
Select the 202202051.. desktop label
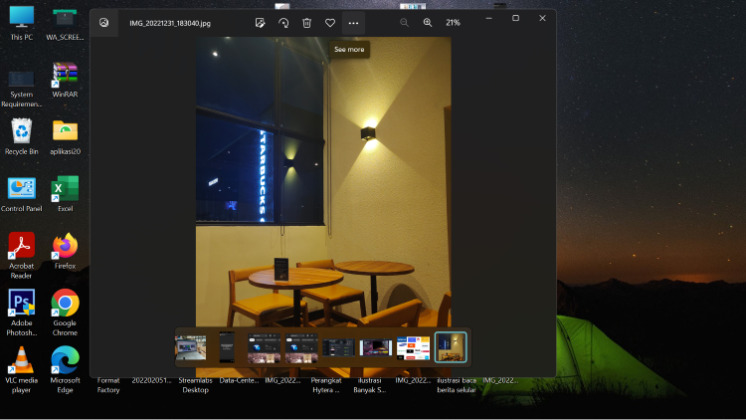152,381
